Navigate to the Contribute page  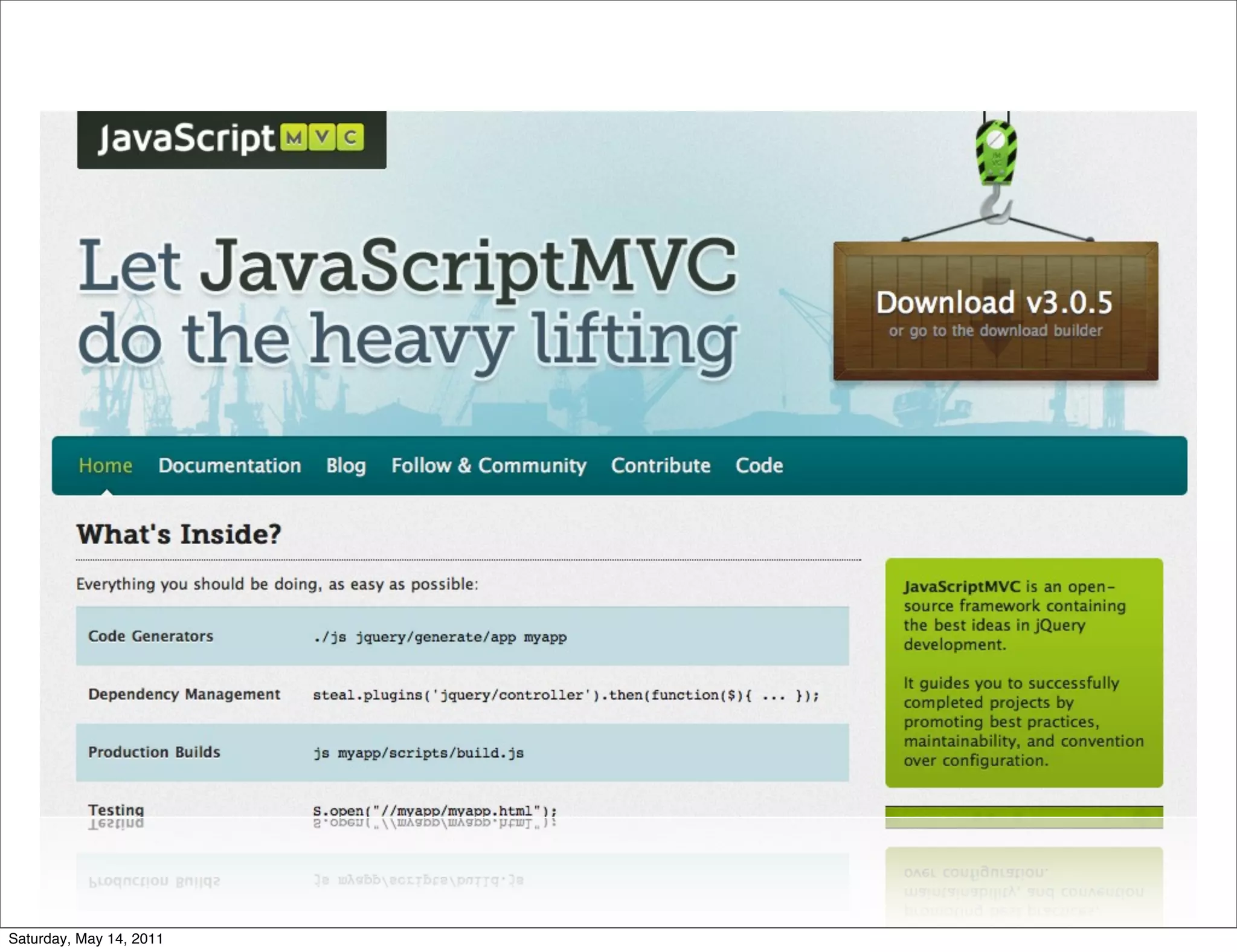[660, 466]
